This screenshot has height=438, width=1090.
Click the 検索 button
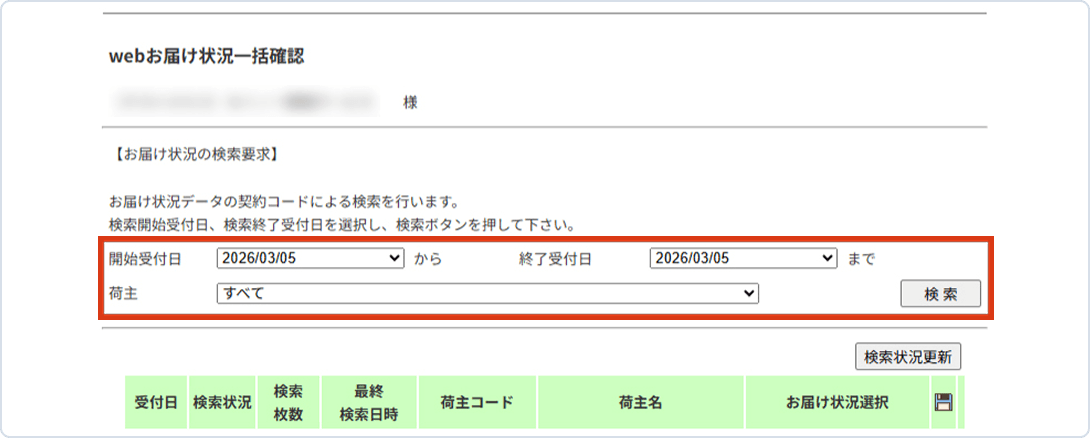tap(941, 293)
